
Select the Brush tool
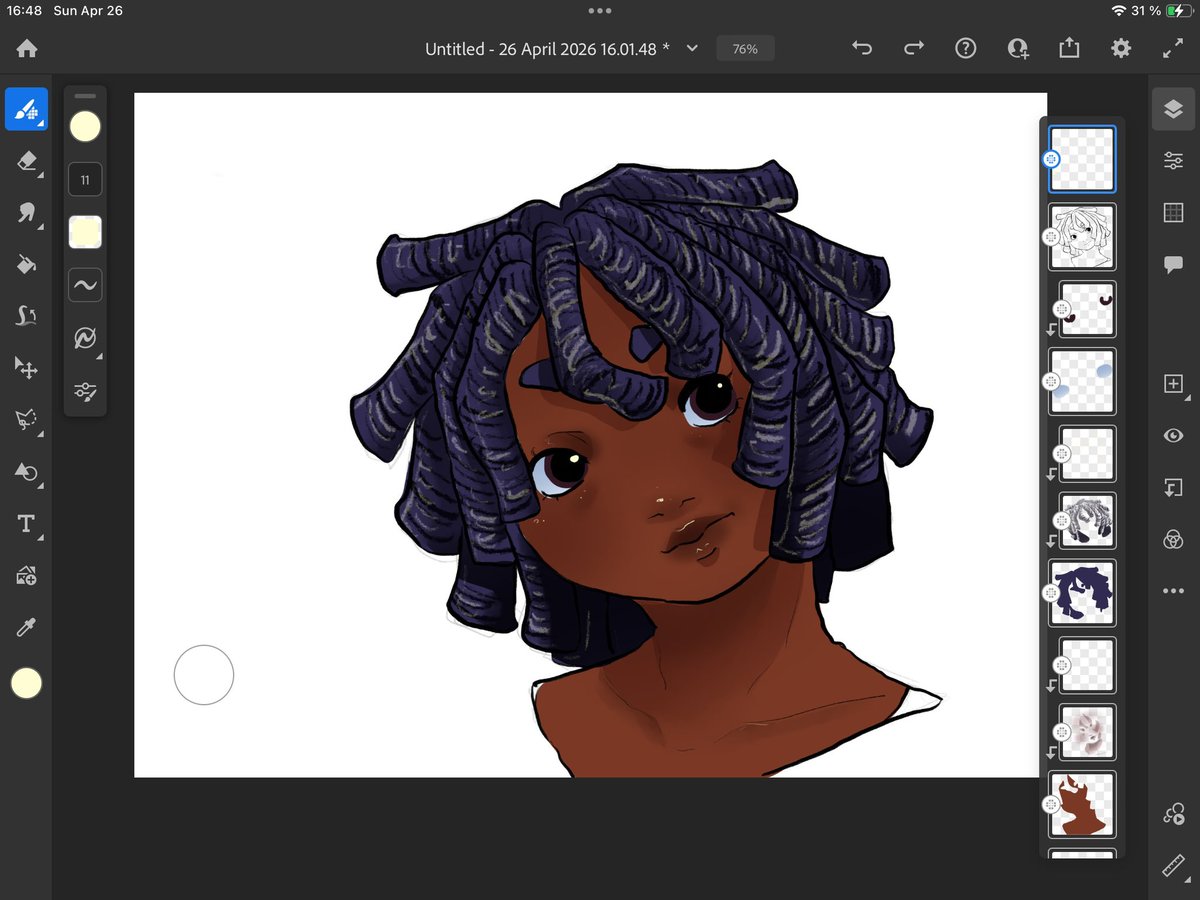point(26,109)
